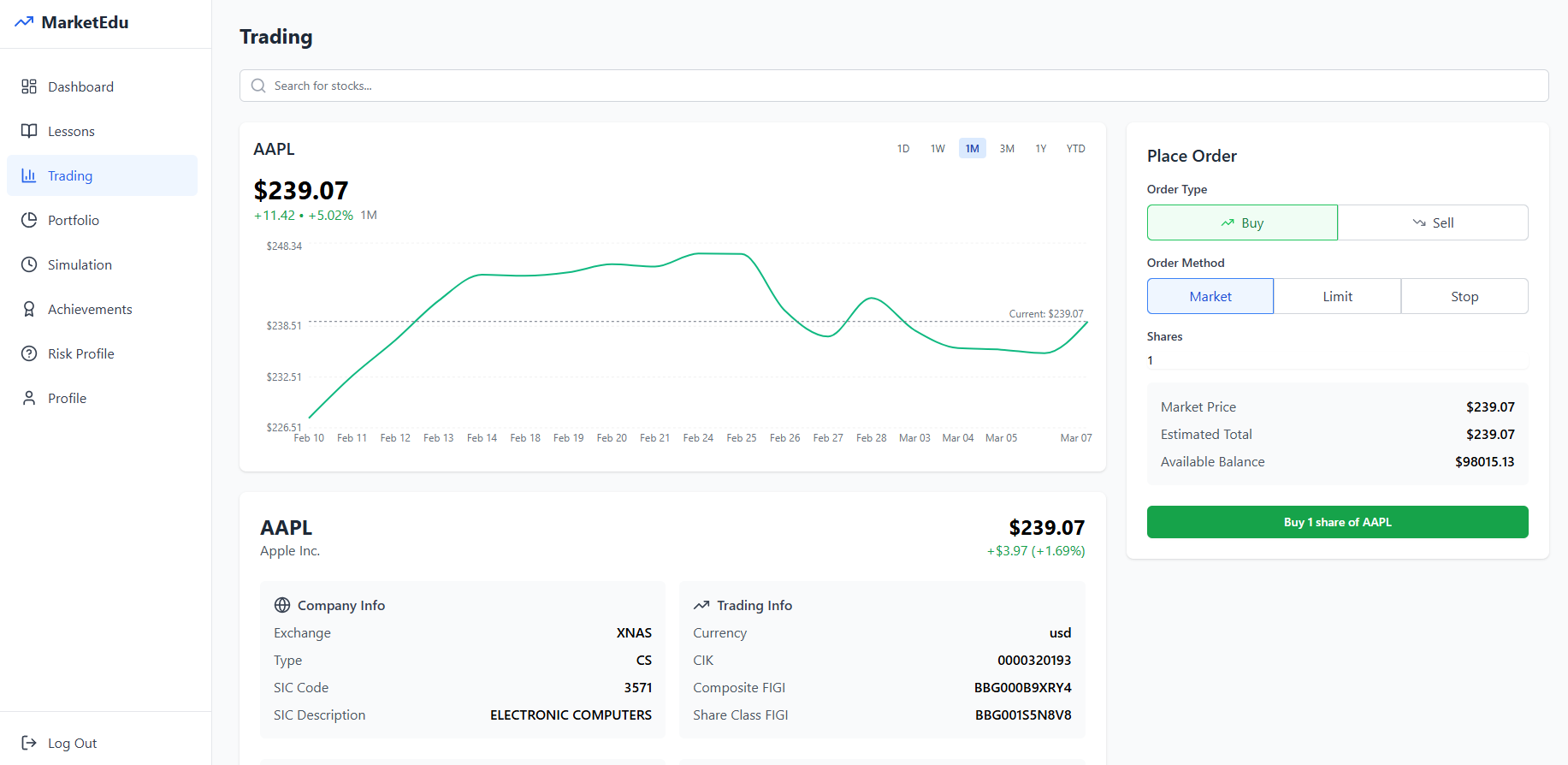
Task: Select the 1D chart range
Action: click(x=903, y=149)
